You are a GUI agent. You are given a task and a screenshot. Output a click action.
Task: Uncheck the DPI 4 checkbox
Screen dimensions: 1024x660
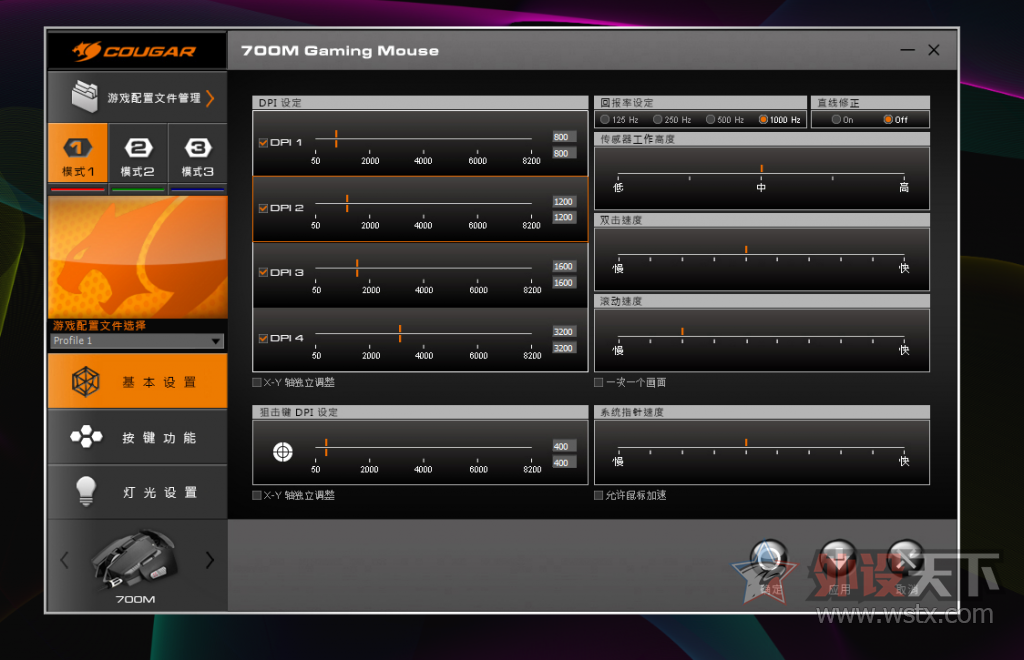coord(263,338)
